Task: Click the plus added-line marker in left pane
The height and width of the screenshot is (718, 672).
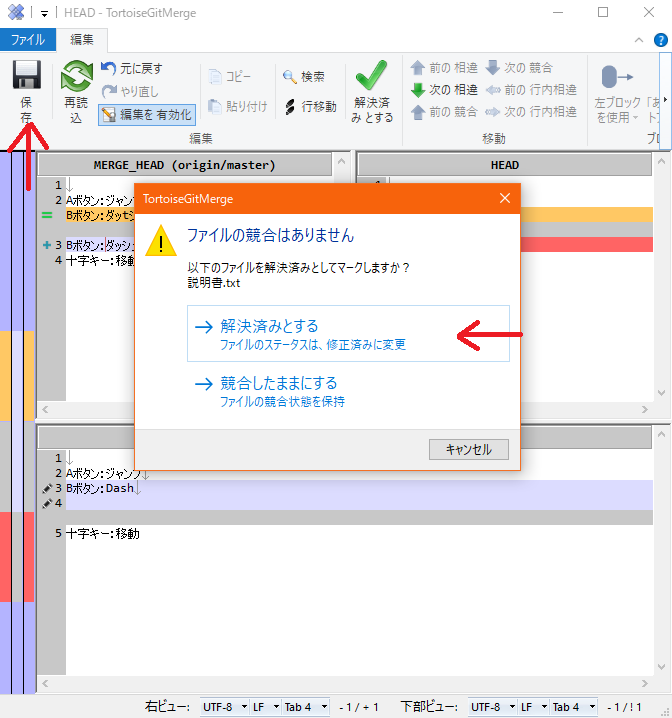Action: coord(46,245)
